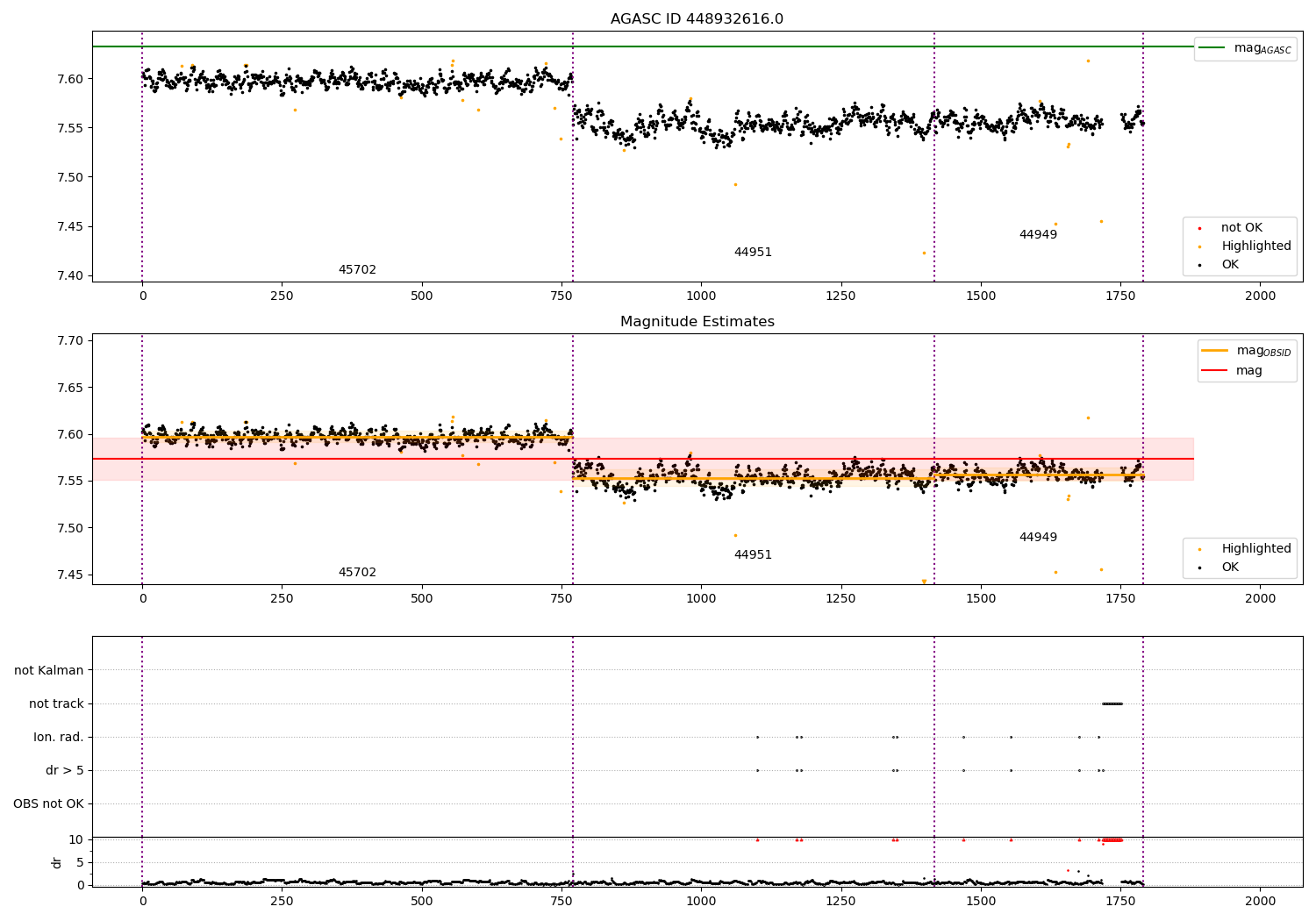Click the obsid label 45702 in the top plot
The image size is (1316, 921).
click(357, 270)
